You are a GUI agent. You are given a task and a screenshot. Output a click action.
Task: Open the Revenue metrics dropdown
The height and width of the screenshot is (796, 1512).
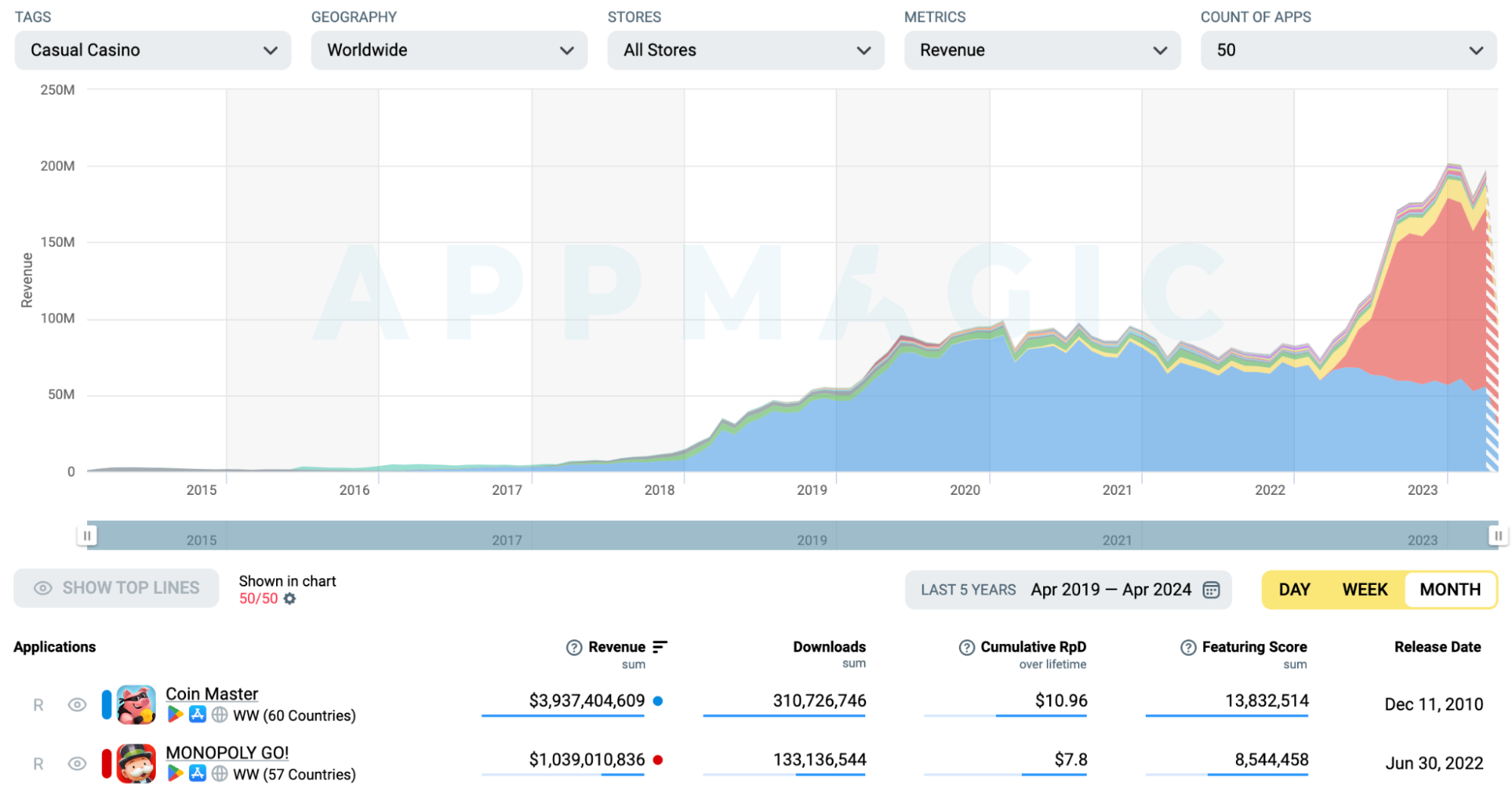(x=1042, y=50)
